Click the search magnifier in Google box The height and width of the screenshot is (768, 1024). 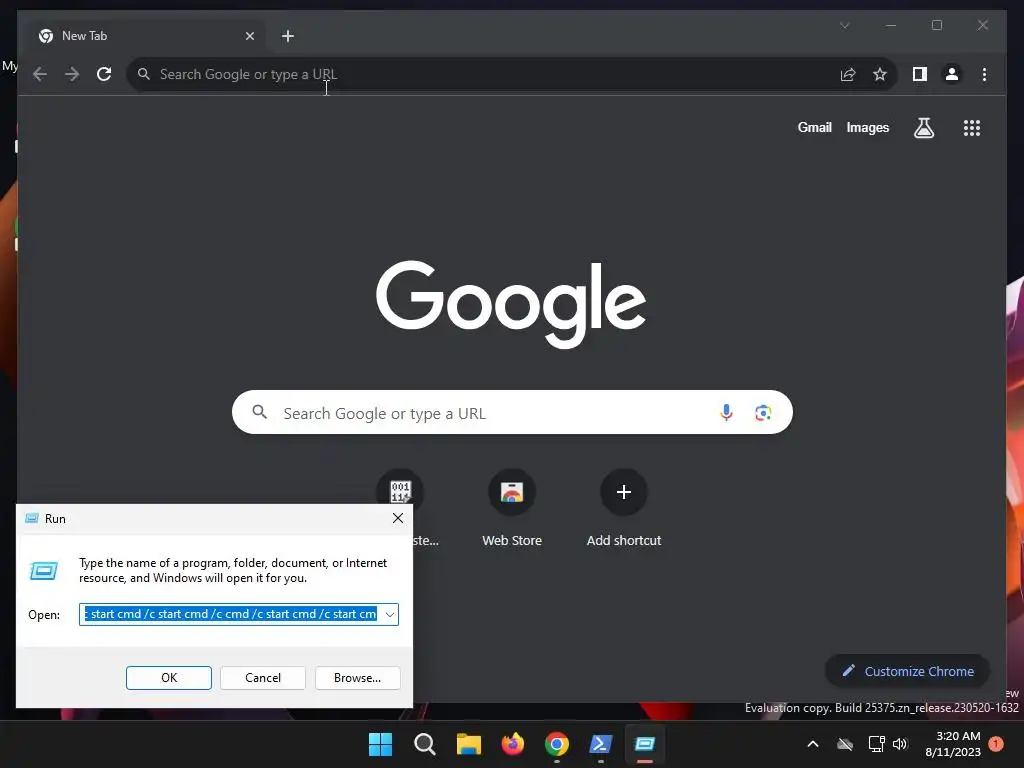point(259,412)
